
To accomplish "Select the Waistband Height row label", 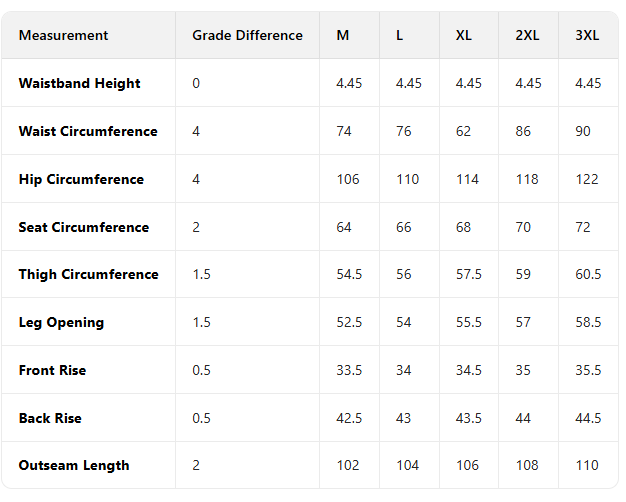I will coord(79,83).
